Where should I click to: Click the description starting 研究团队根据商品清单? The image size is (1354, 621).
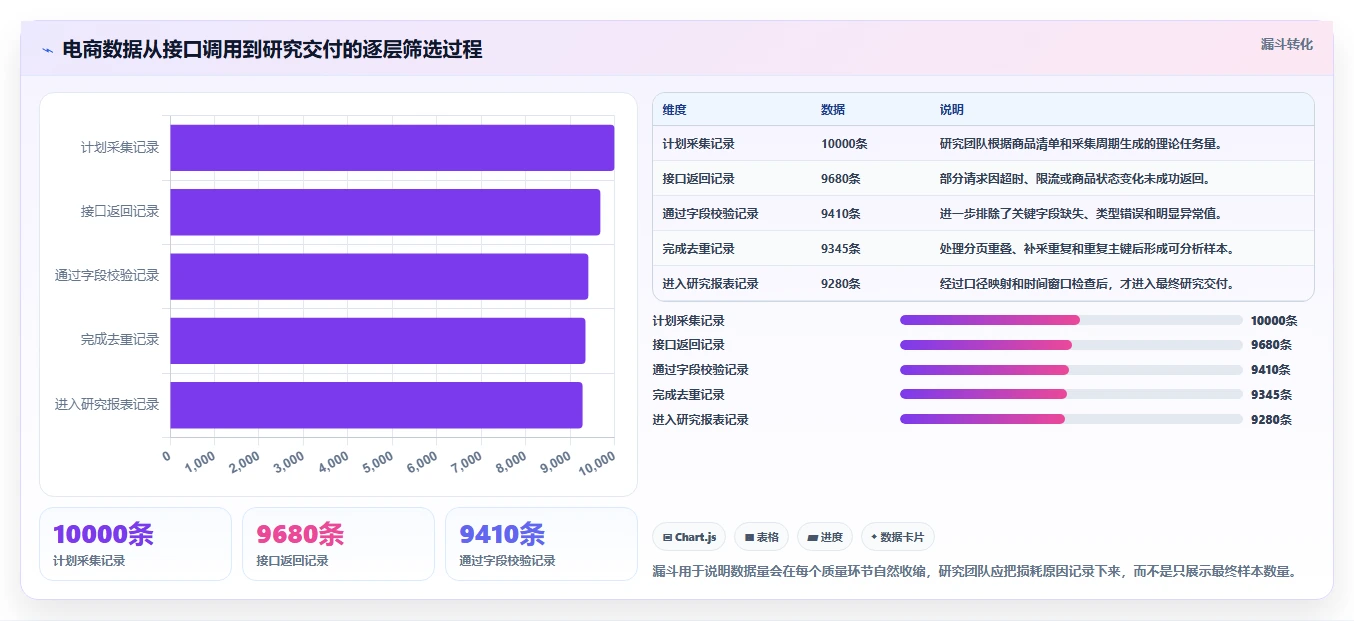1081,144
